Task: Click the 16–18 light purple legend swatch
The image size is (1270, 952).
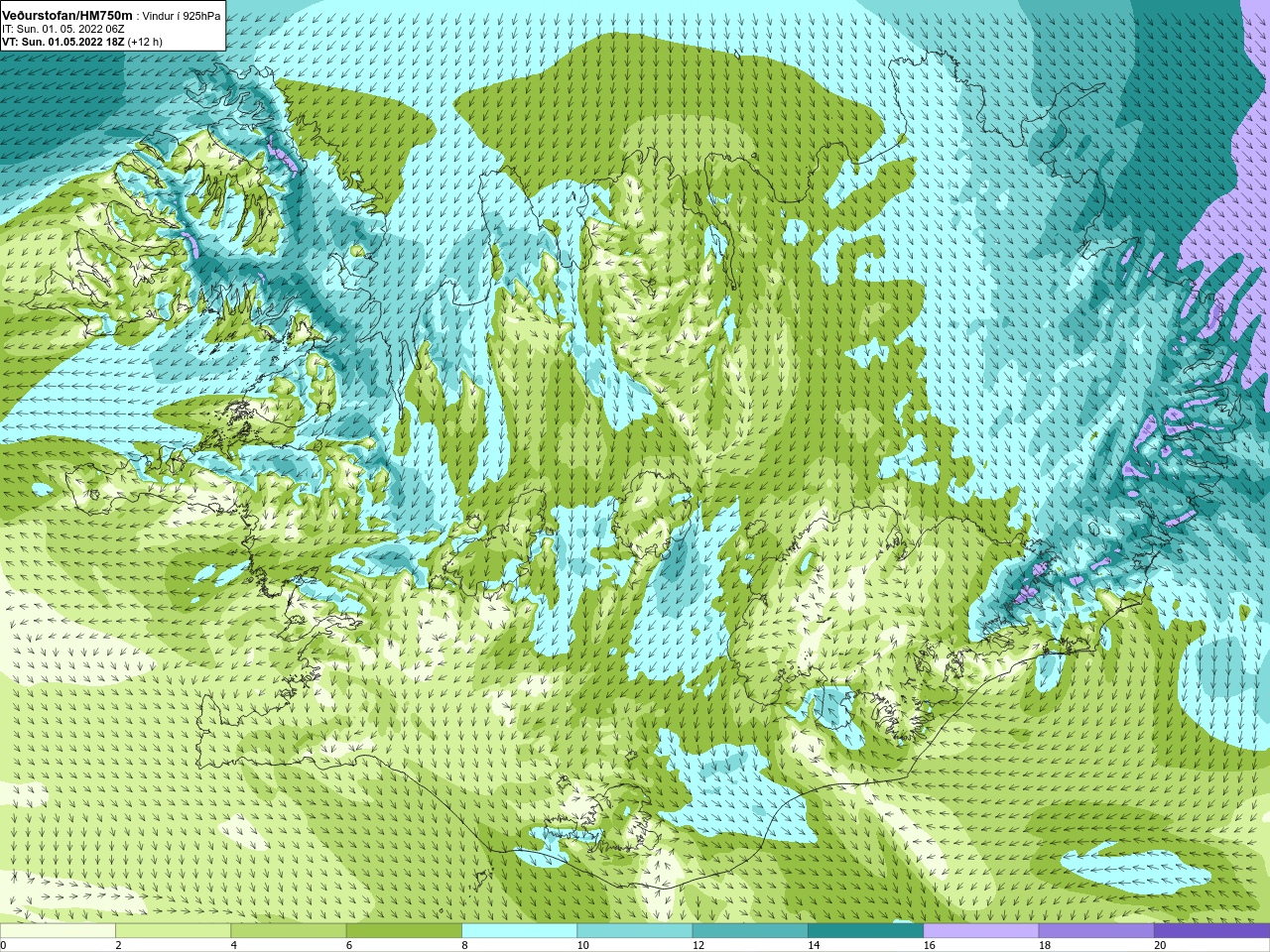Action: tap(981, 931)
